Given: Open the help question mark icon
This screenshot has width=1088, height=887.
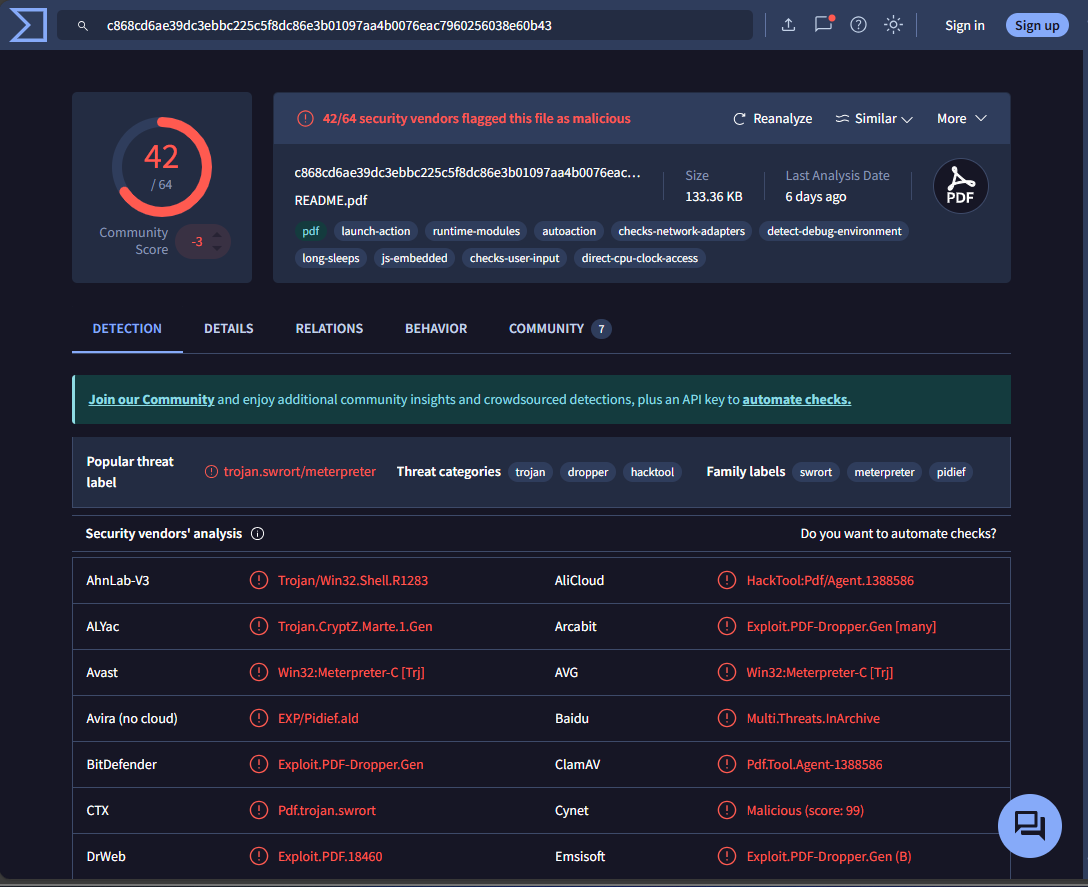Looking at the screenshot, I should coord(858,25).
